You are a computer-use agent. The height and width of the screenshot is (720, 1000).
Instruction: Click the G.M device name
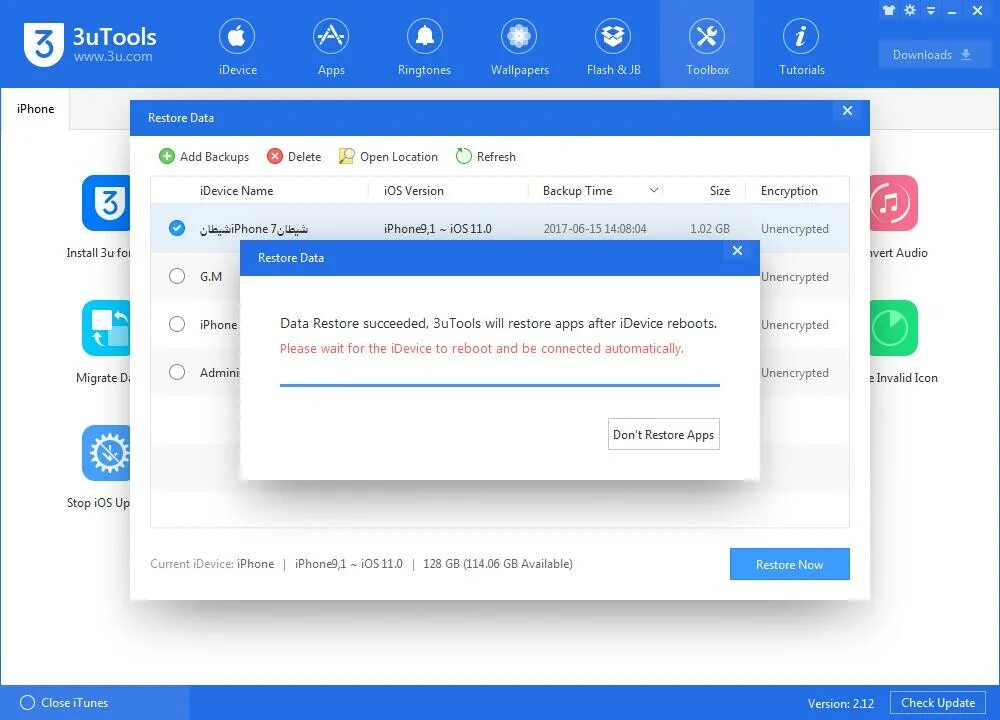pyautogui.click(x=211, y=277)
